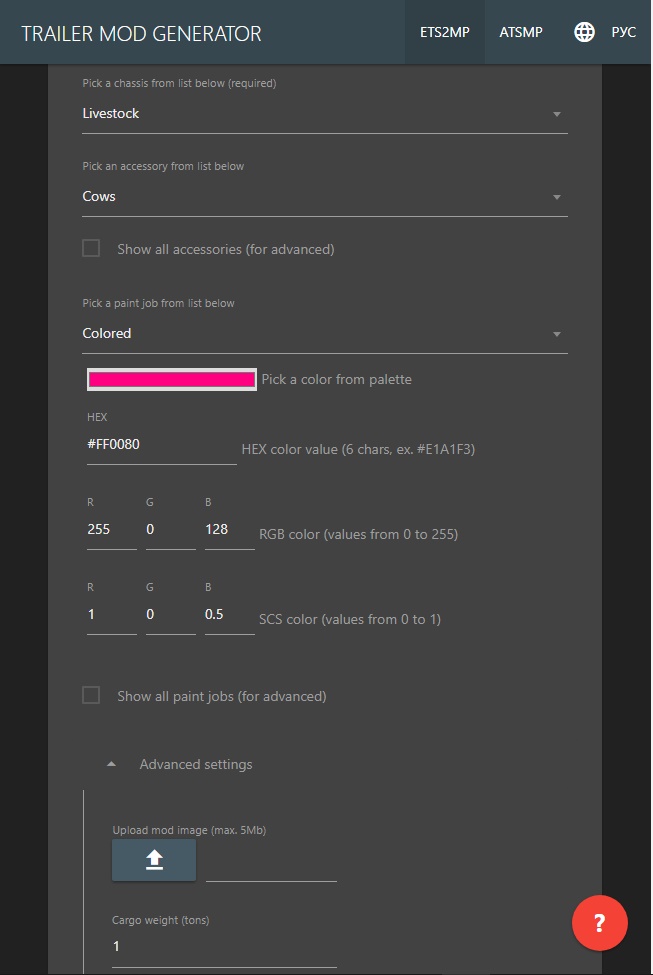Open the pink color palette swatch
Screen dimensions: 653x975
point(172,379)
